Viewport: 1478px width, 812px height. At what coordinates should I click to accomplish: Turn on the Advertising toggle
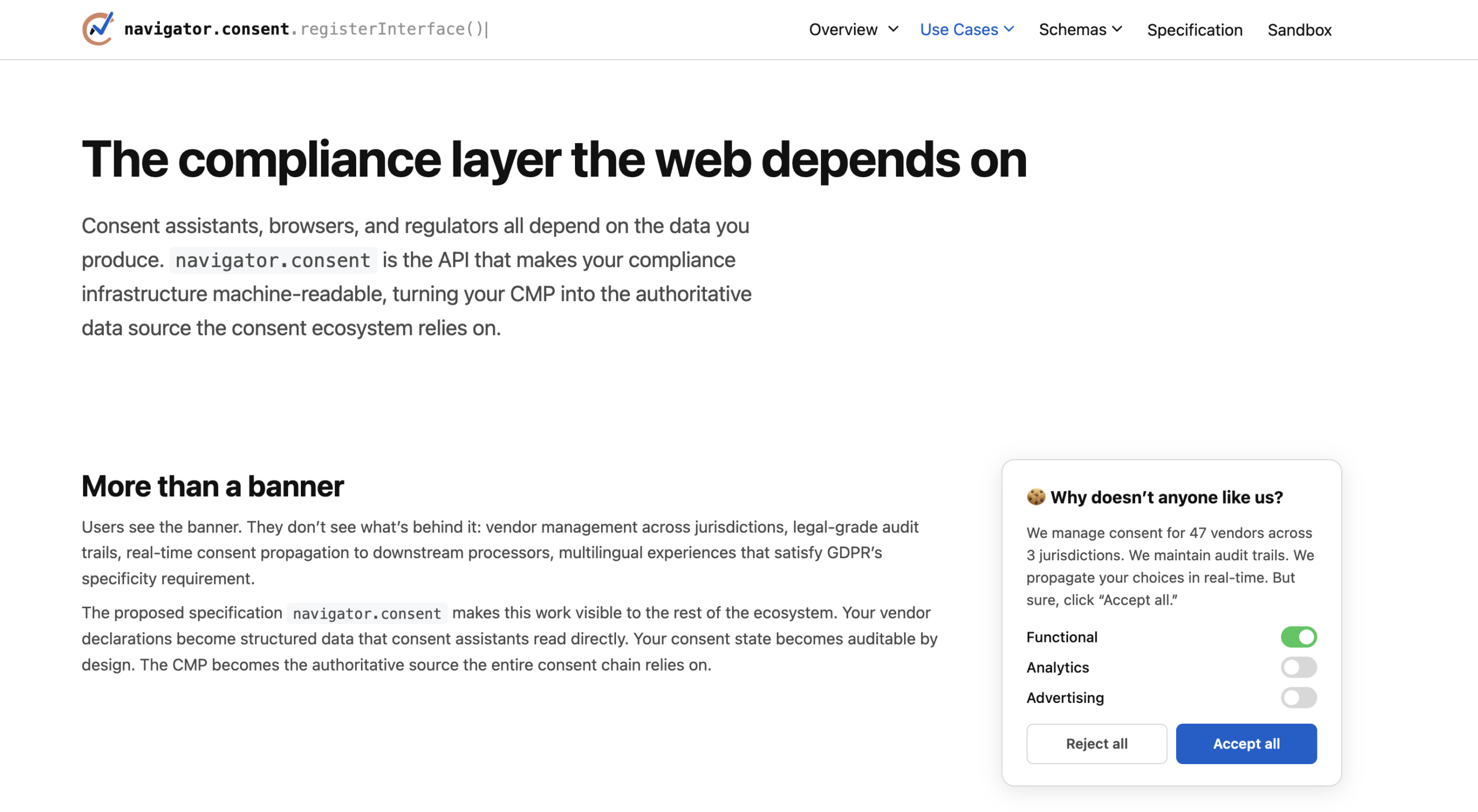point(1298,698)
